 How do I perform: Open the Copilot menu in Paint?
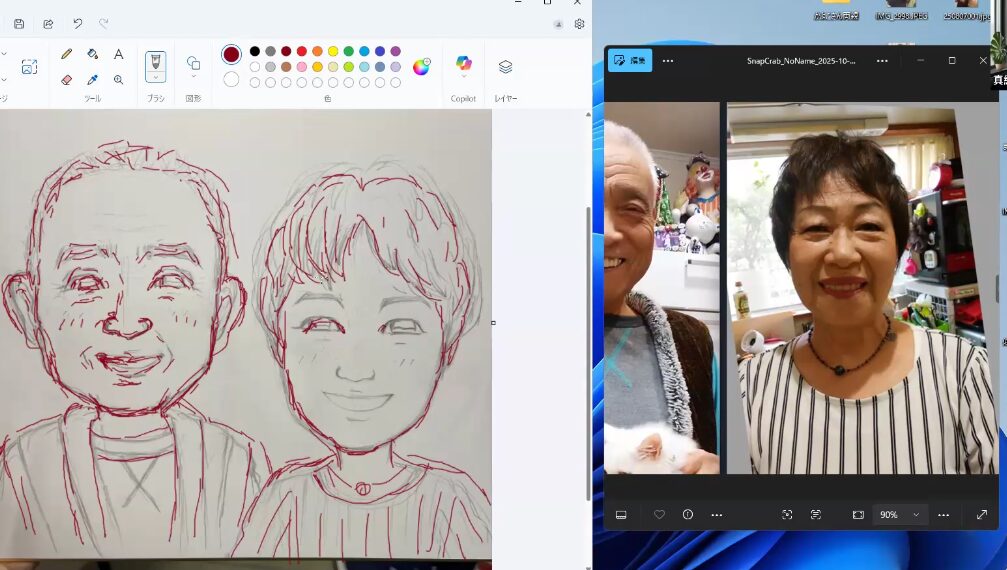tap(463, 66)
